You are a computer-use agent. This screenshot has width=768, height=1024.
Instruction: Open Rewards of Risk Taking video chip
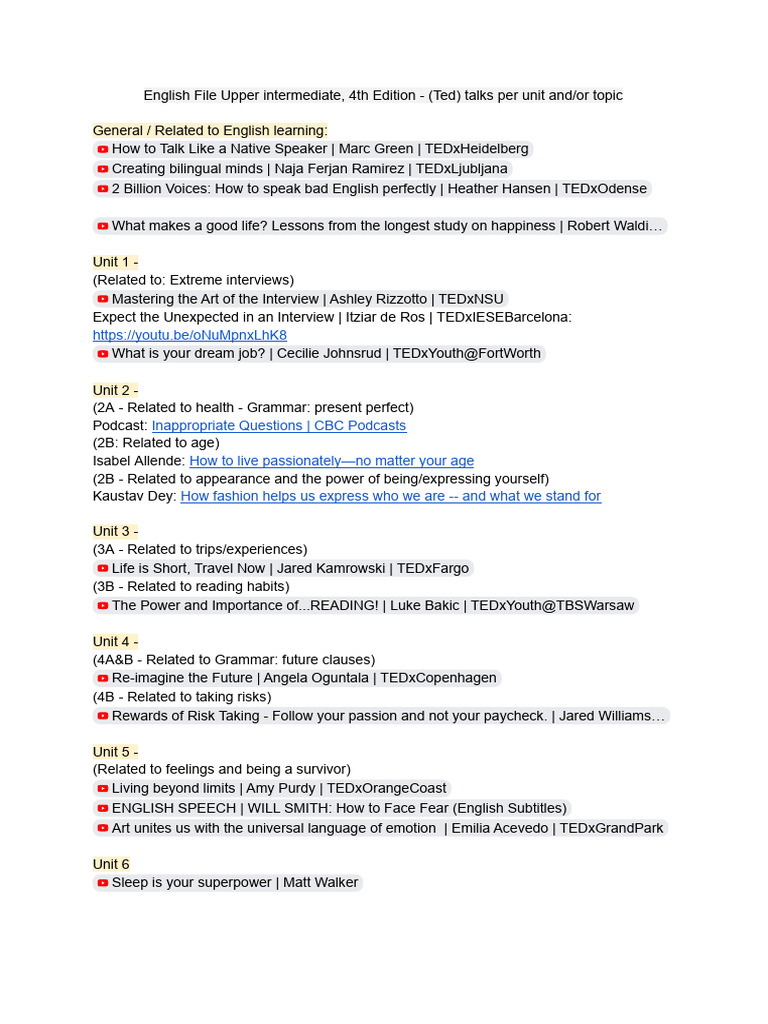pyautogui.click(x=381, y=716)
